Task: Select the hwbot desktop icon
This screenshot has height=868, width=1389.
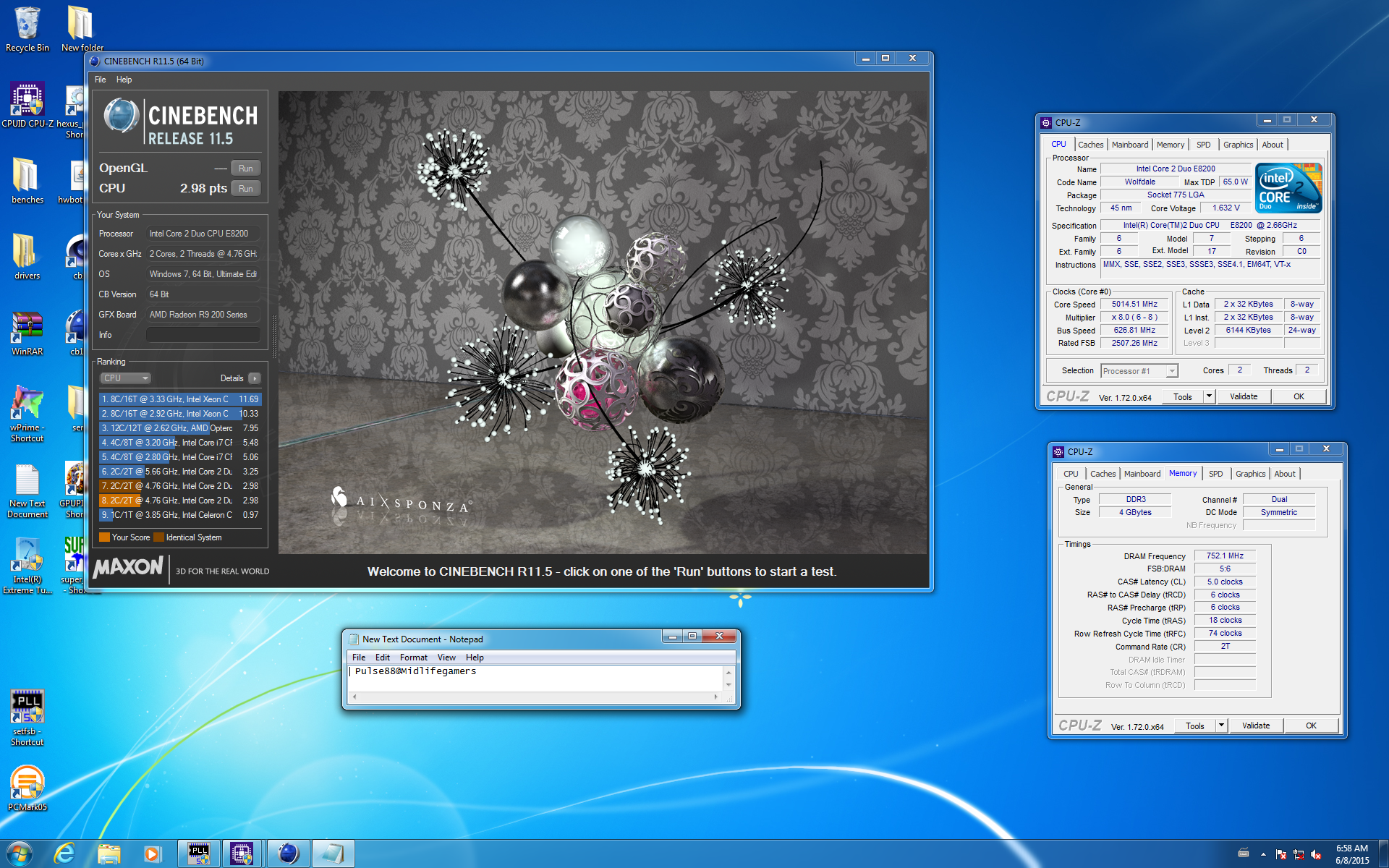Action: click(72, 181)
